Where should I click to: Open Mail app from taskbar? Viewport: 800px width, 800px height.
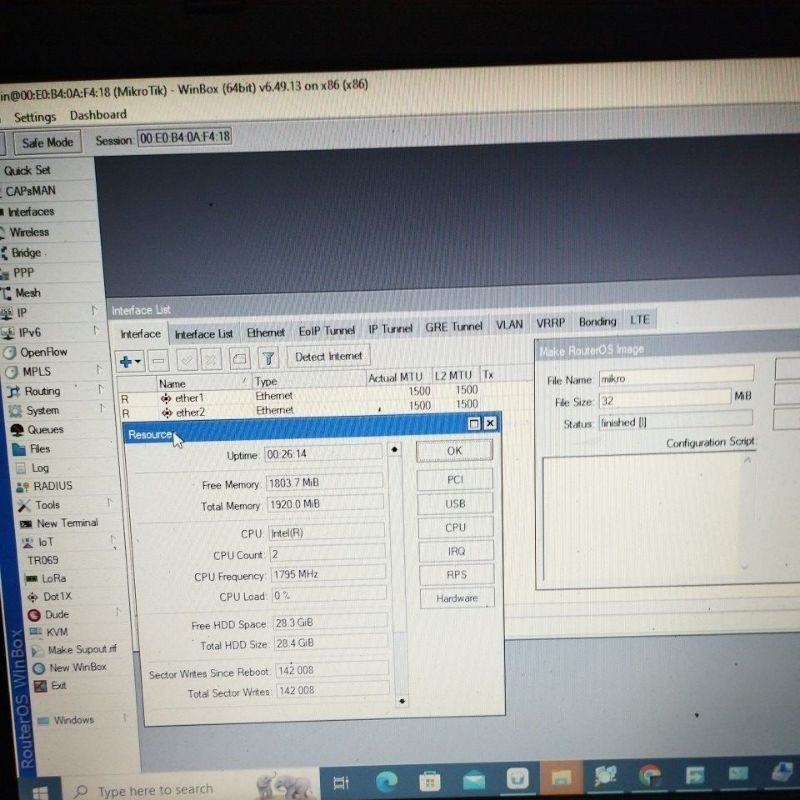[474, 781]
